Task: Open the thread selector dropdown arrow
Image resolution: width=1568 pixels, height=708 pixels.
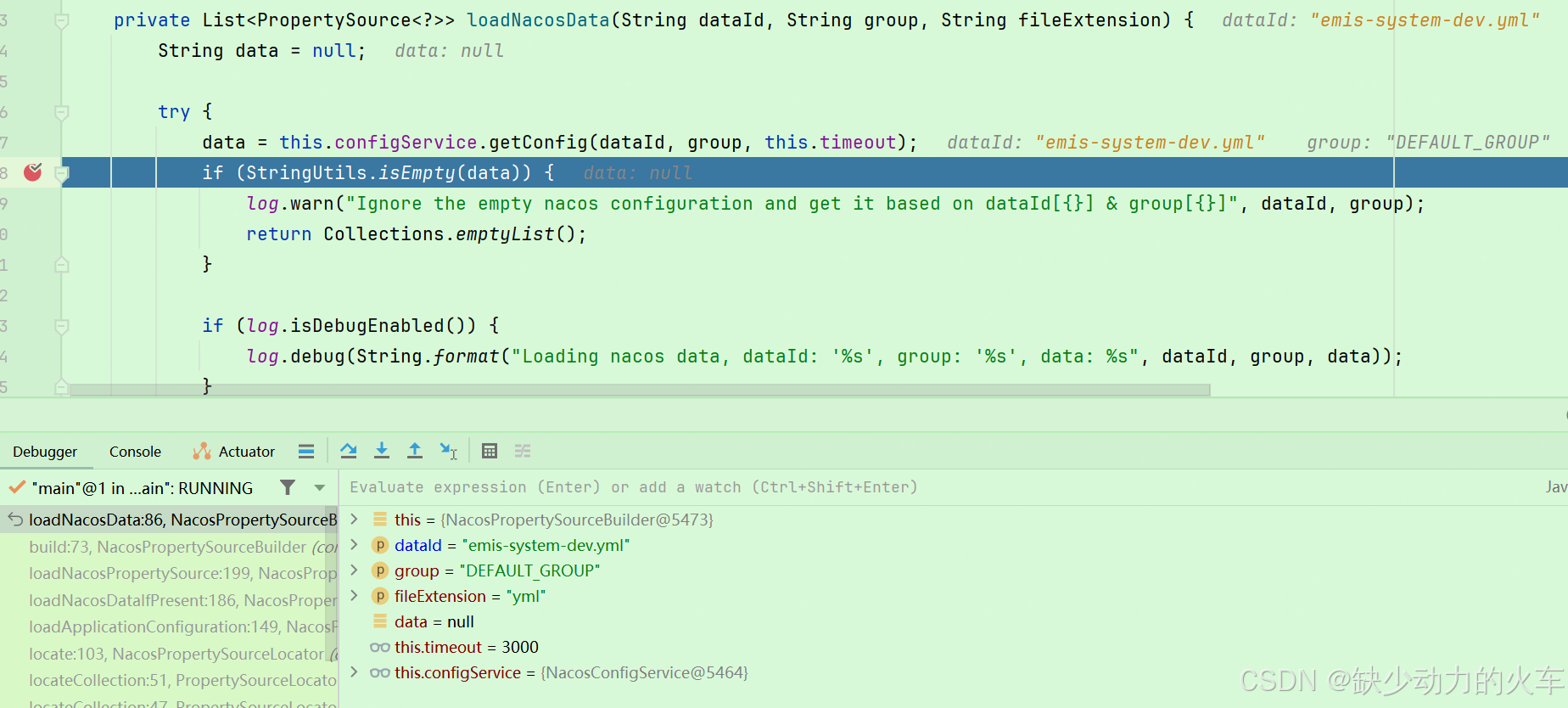Action: click(x=320, y=488)
